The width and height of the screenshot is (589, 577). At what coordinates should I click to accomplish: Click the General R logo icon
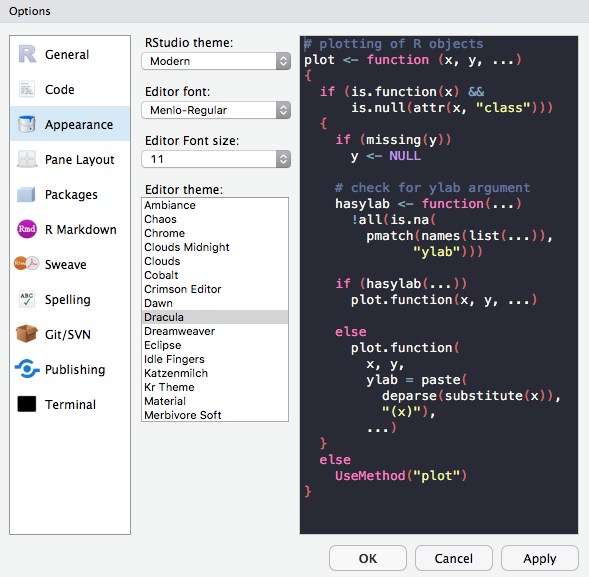(27, 54)
